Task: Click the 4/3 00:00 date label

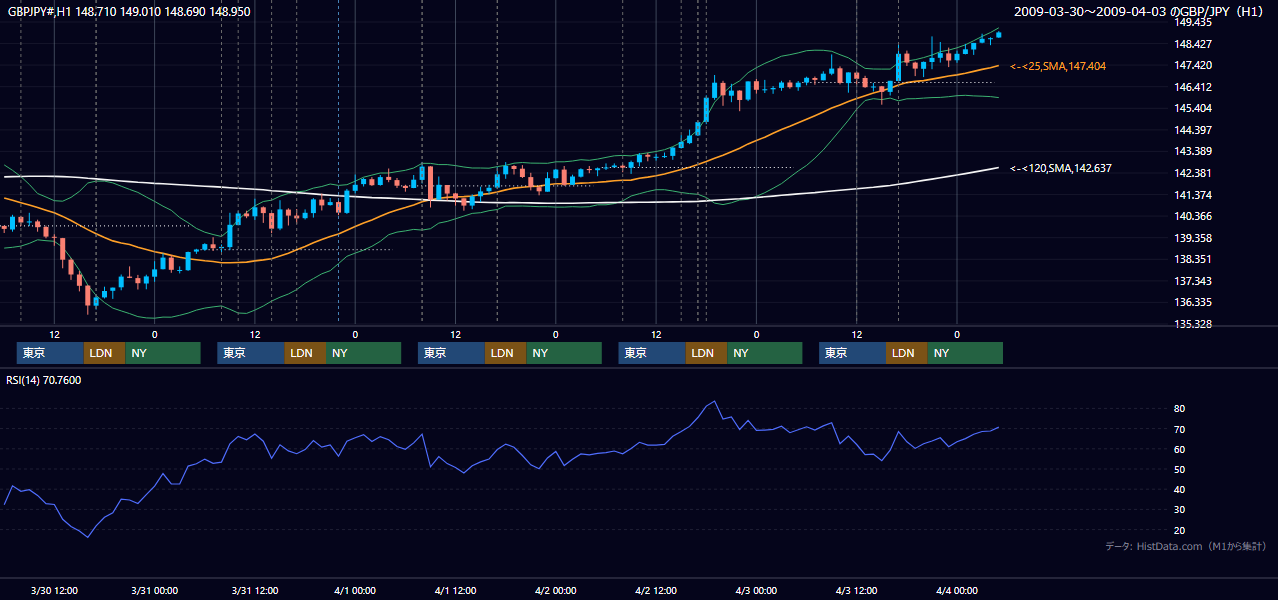Action: (756, 590)
